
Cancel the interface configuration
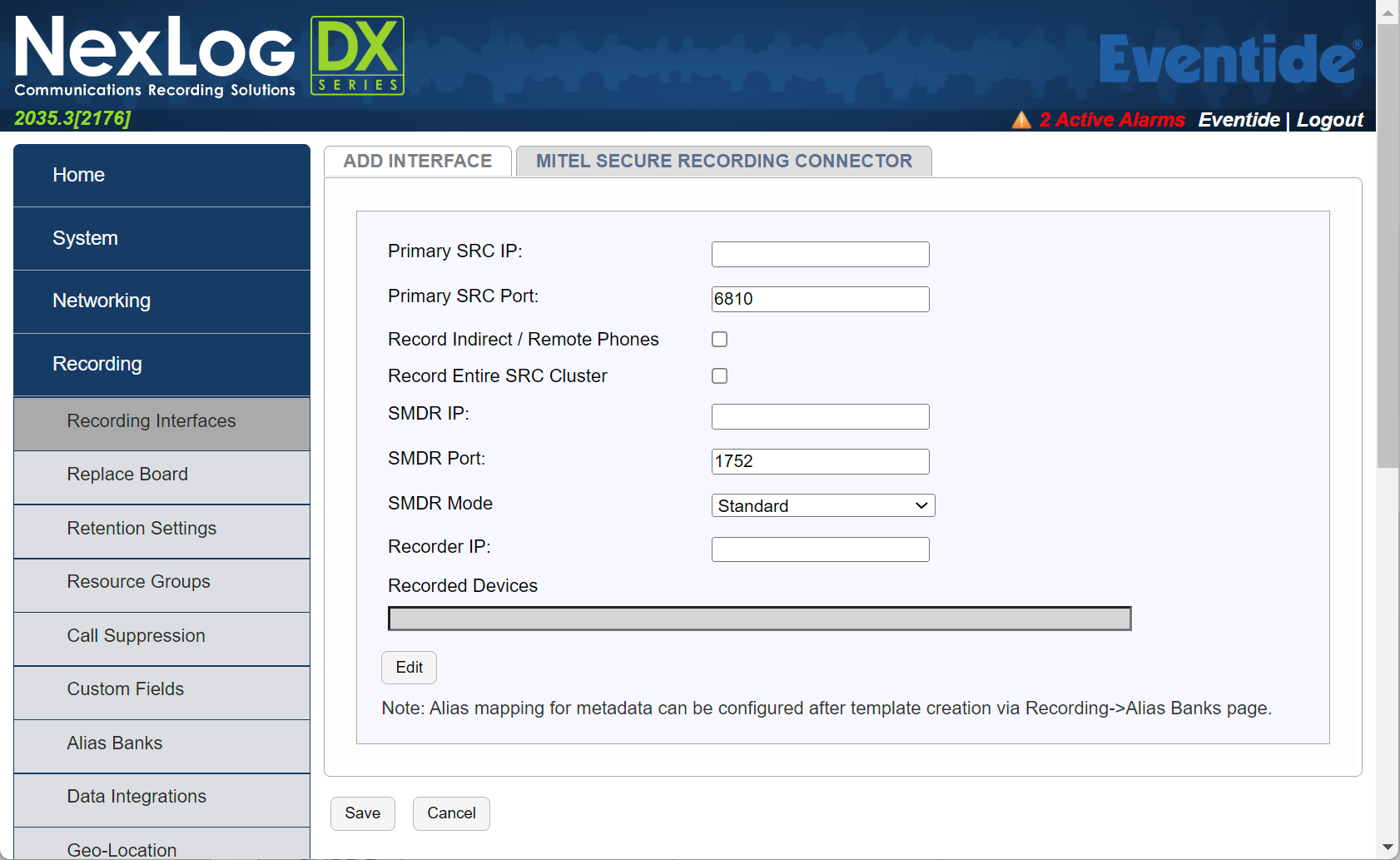coord(451,813)
